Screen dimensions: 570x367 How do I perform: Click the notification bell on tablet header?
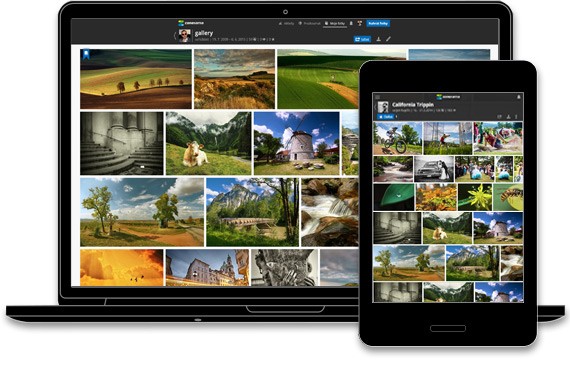(519, 97)
